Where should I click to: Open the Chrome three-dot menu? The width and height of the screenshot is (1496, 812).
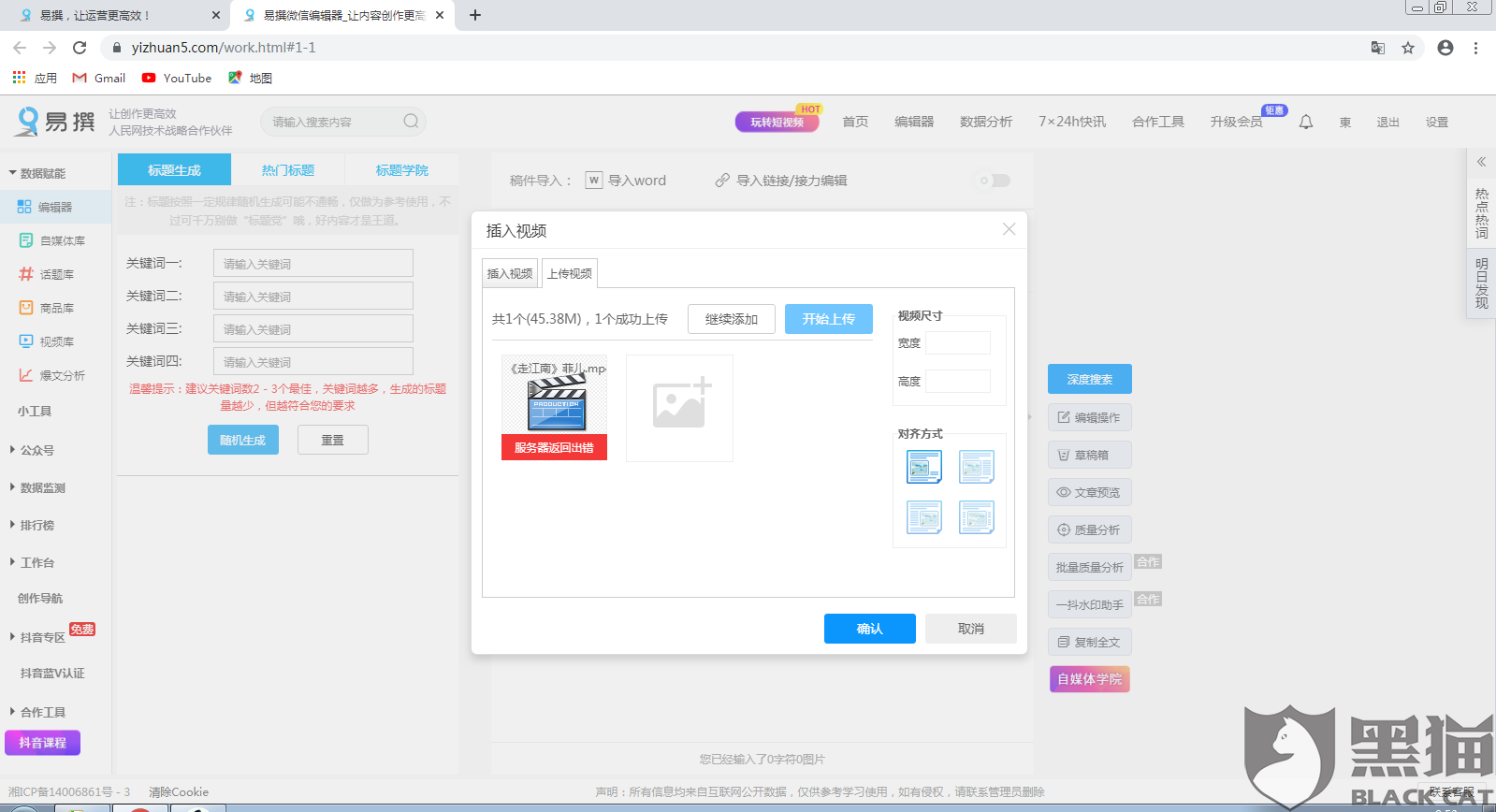[x=1475, y=48]
